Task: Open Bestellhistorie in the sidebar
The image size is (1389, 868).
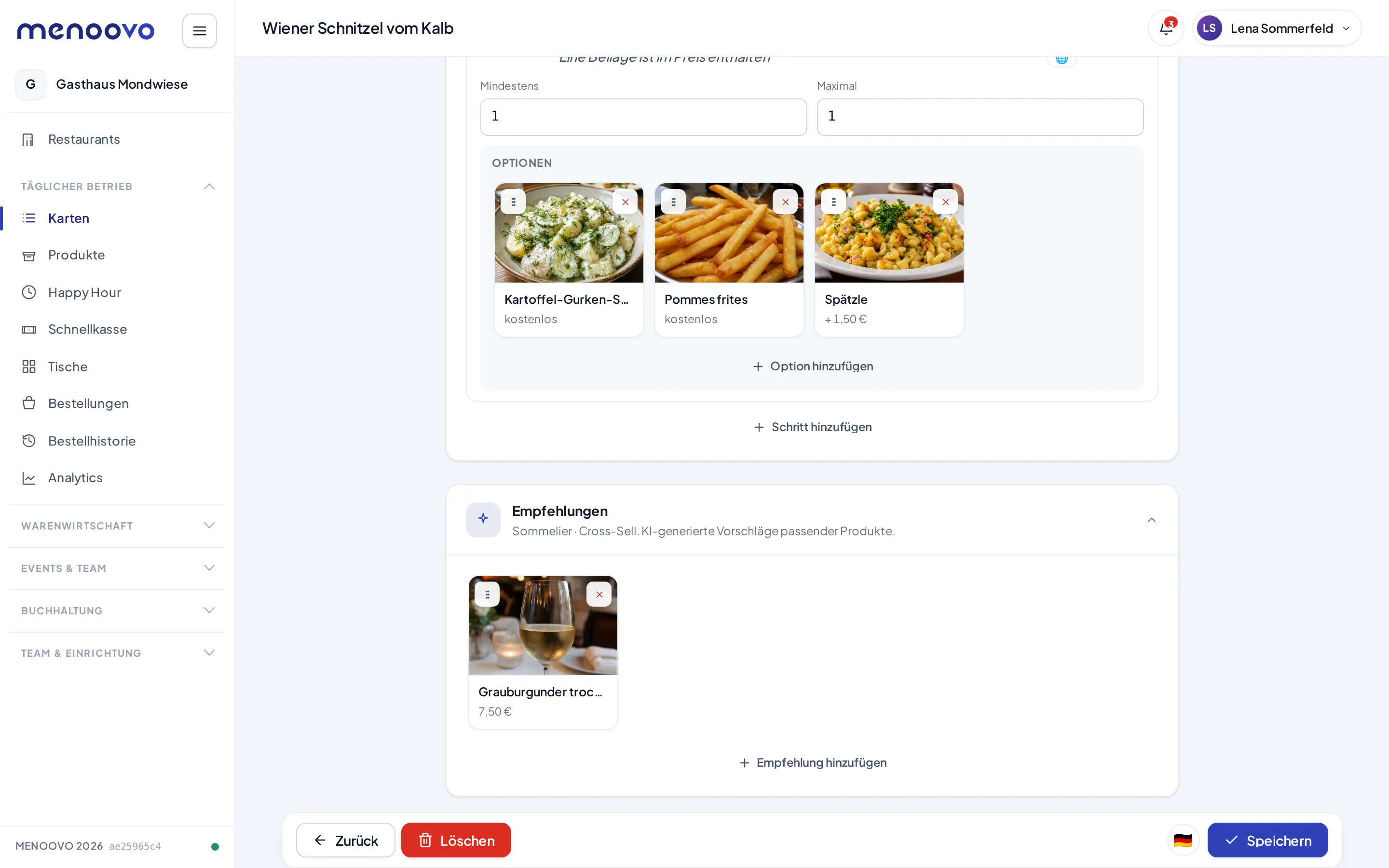Action: point(117,441)
